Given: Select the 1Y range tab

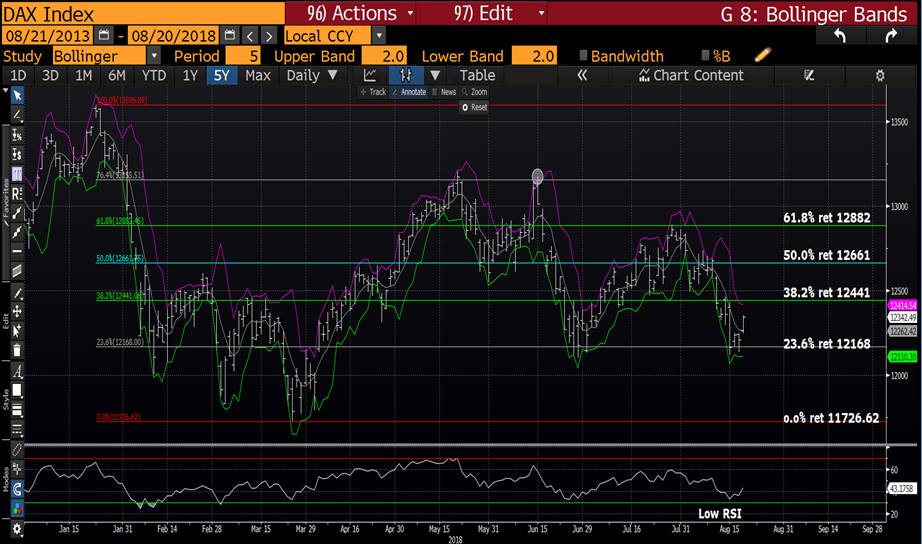Looking at the screenshot, I should pyautogui.click(x=190, y=75).
